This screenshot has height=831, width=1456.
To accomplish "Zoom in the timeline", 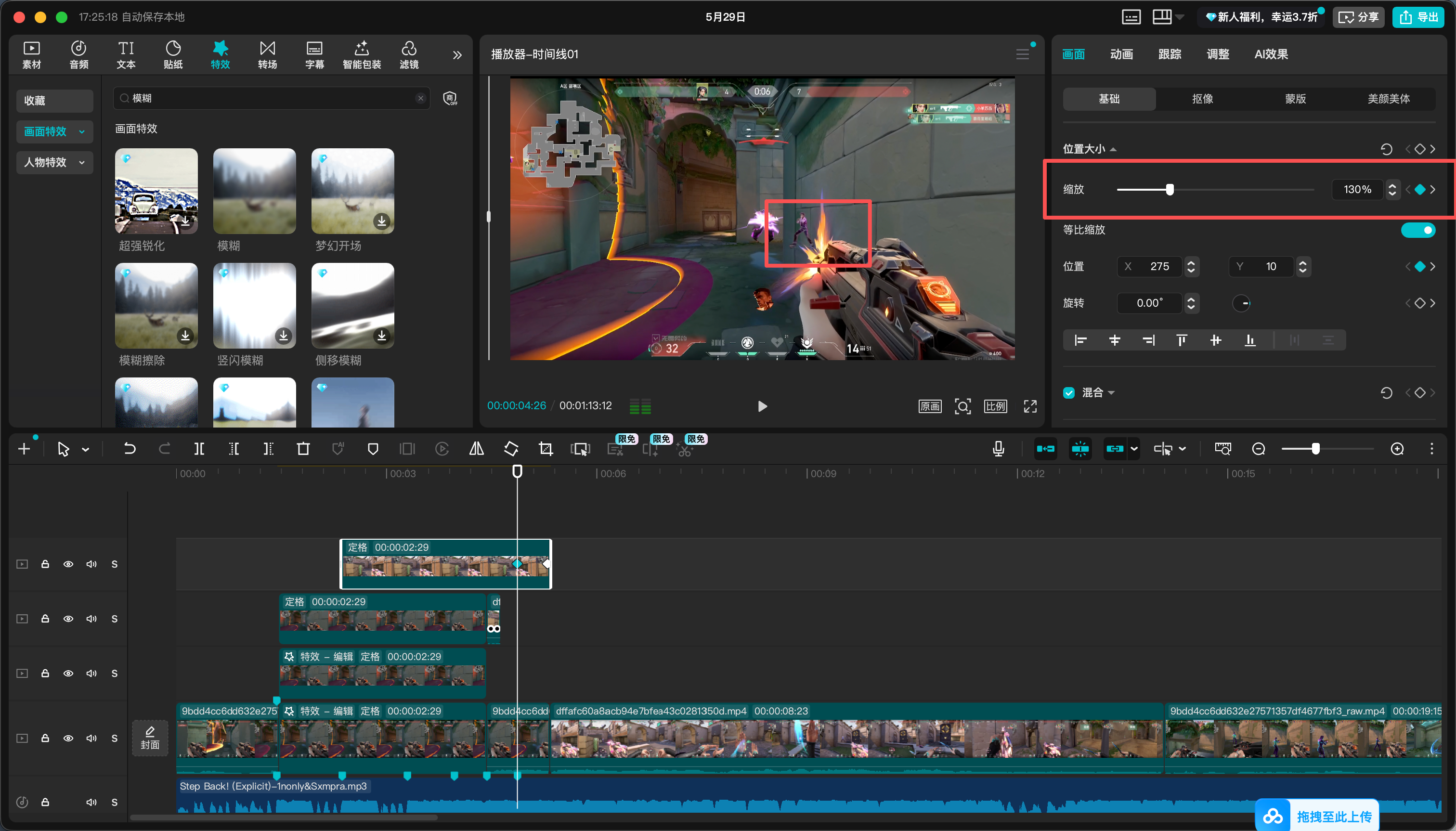I will point(1397,449).
